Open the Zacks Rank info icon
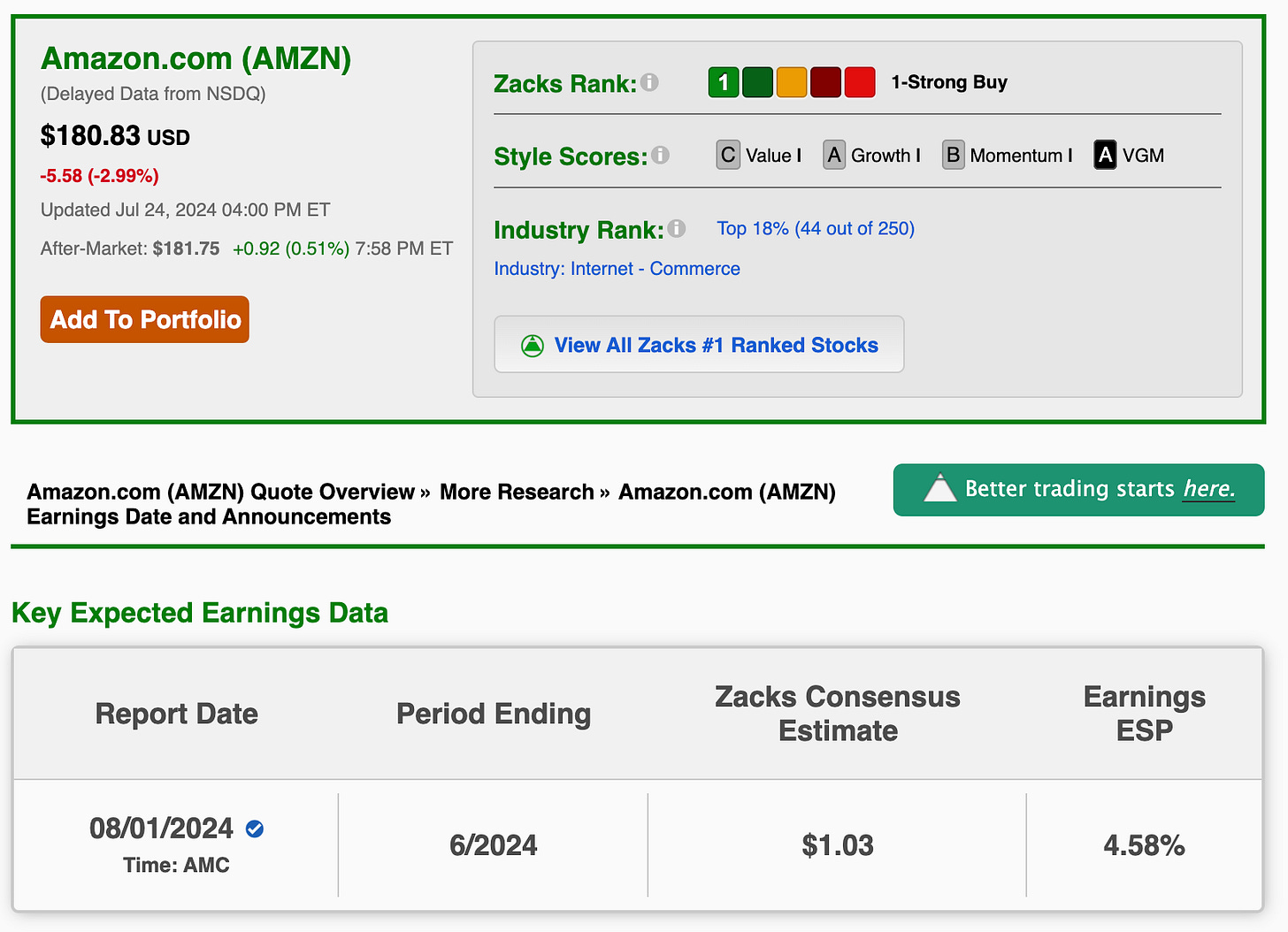Screen dimensions: 1288x932 (649, 82)
